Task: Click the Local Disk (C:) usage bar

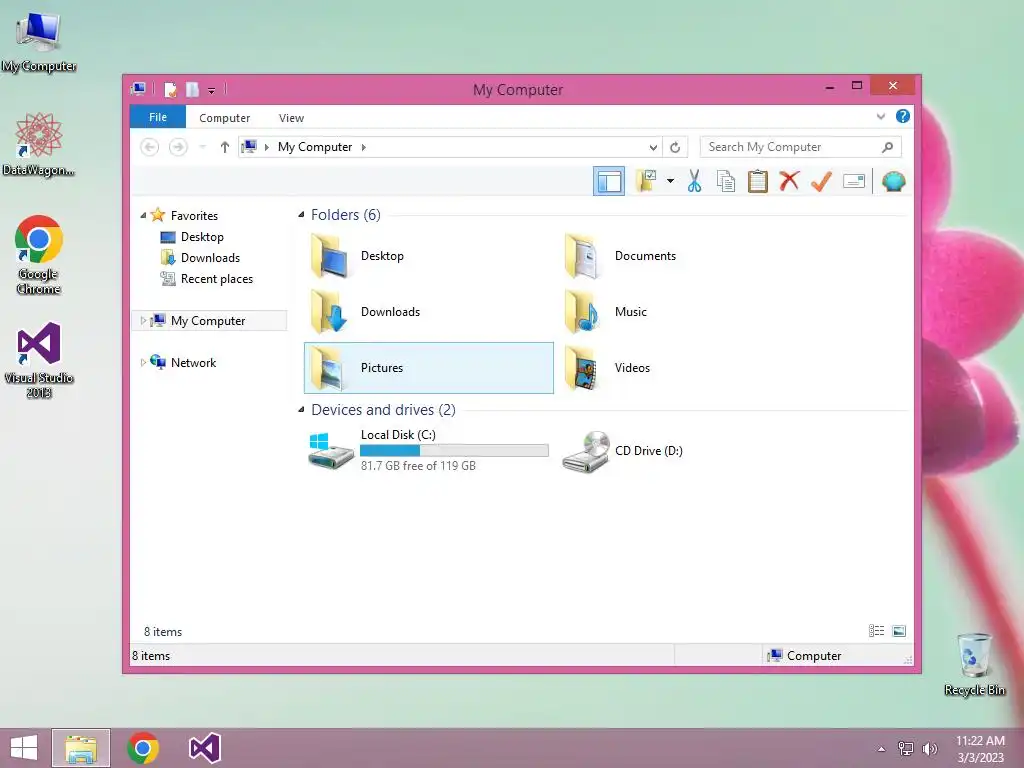Action: point(455,451)
